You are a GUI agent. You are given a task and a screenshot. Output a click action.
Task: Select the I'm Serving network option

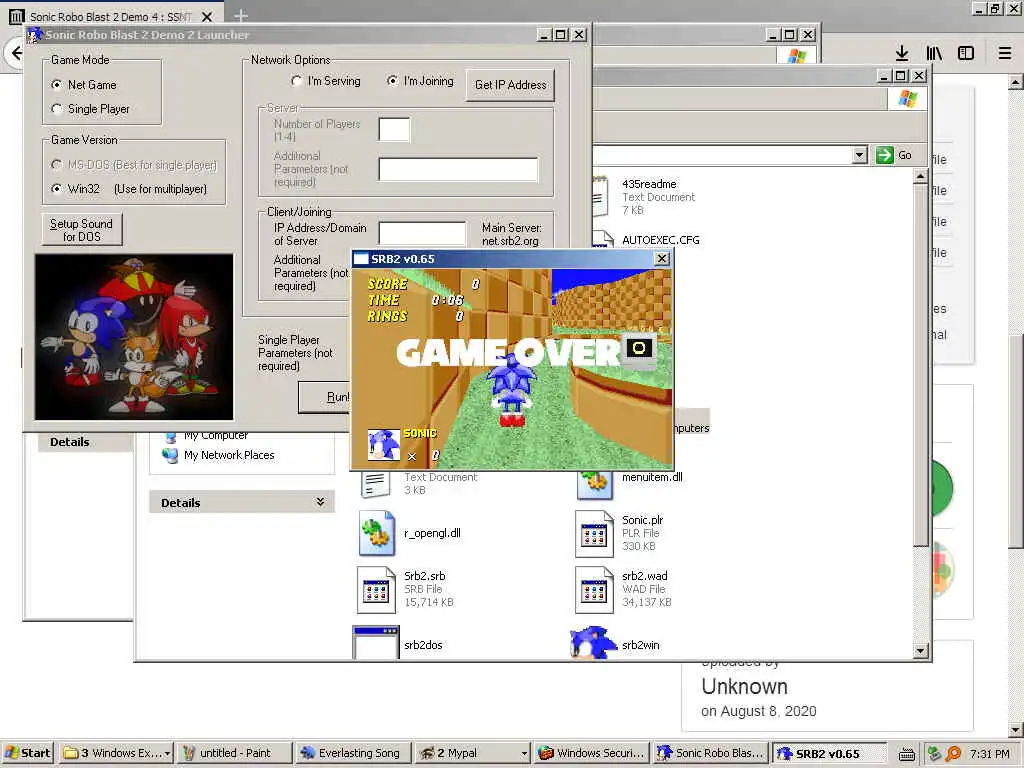click(x=296, y=80)
